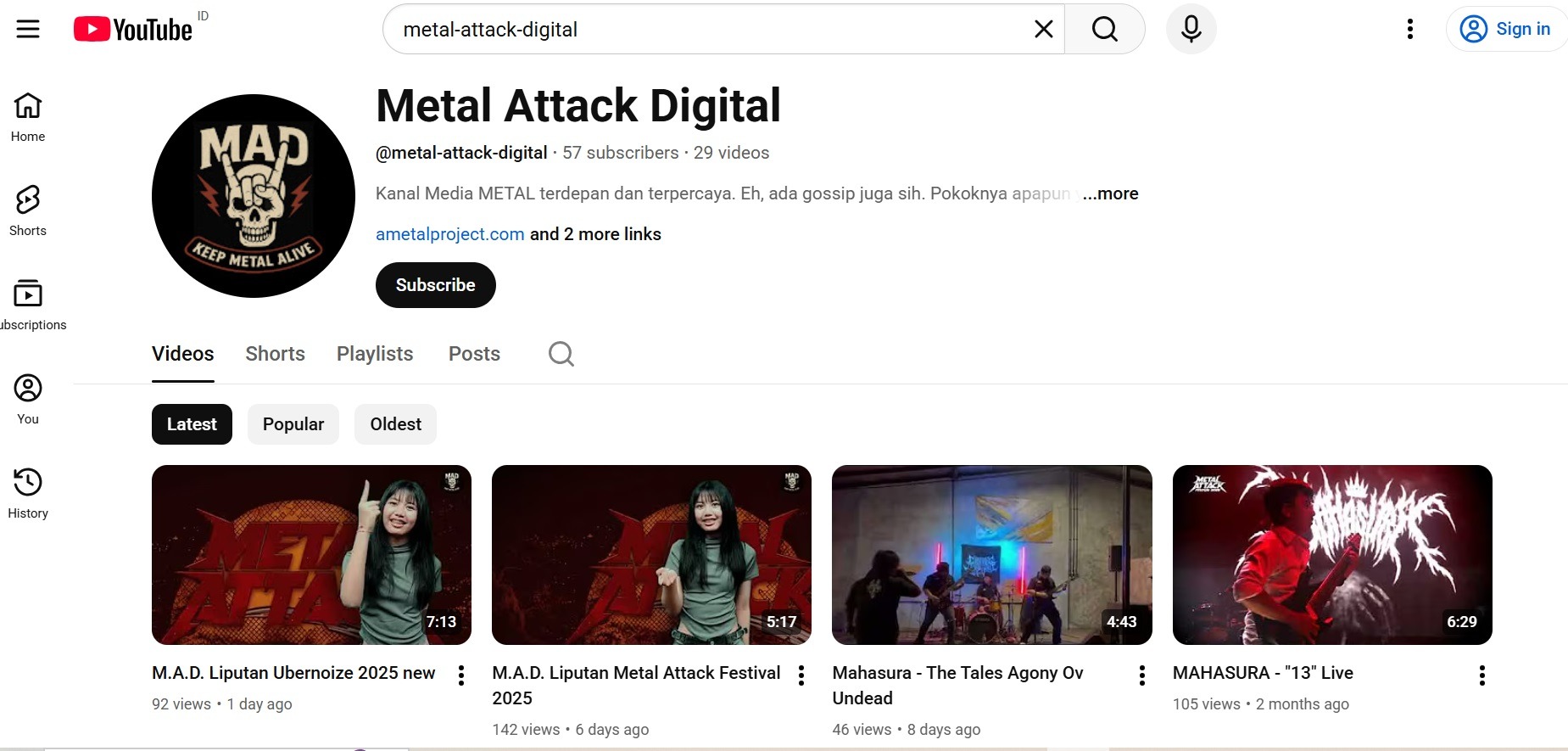Viewport: 1568px width, 751px height.
Task: Subscribe to Metal Attack Digital
Action: (x=436, y=285)
